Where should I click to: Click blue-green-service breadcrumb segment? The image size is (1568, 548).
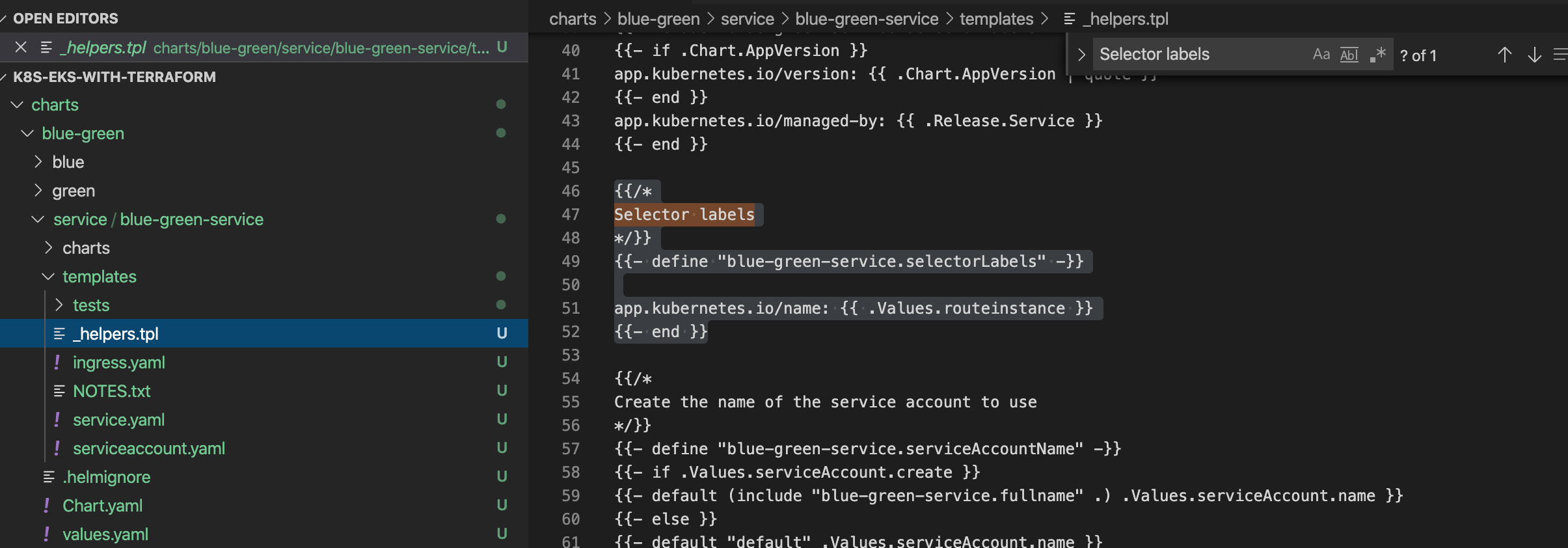click(866, 19)
